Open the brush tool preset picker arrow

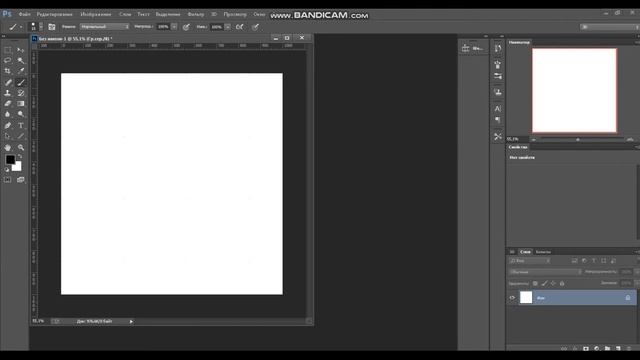(21, 27)
